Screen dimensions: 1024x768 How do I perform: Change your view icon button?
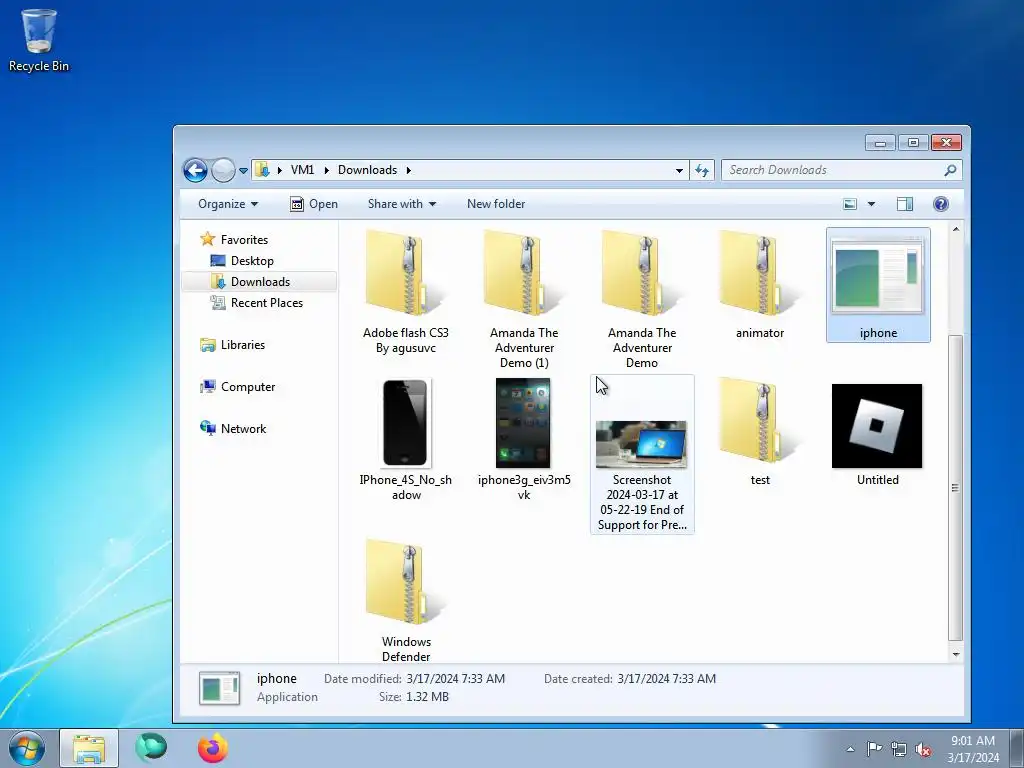pyautogui.click(x=850, y=204)
